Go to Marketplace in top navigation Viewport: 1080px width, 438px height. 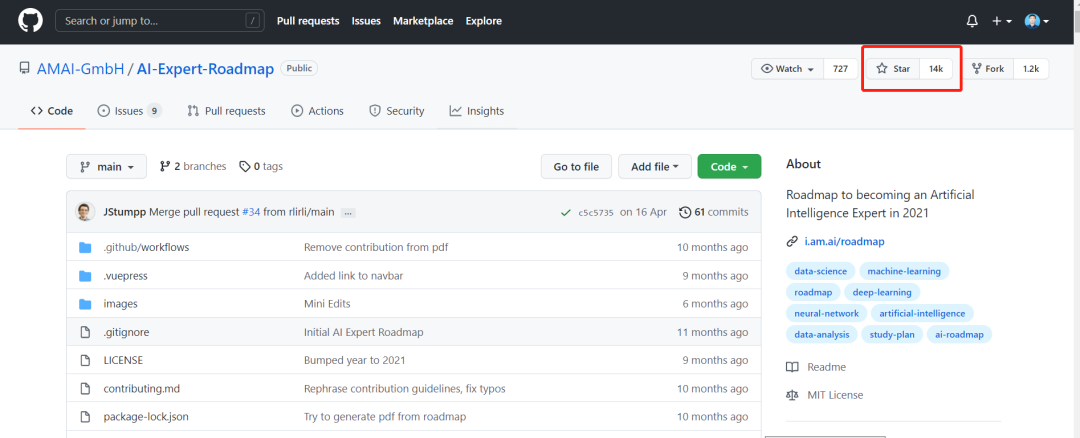pyautogui.click(x=423, y=21)
